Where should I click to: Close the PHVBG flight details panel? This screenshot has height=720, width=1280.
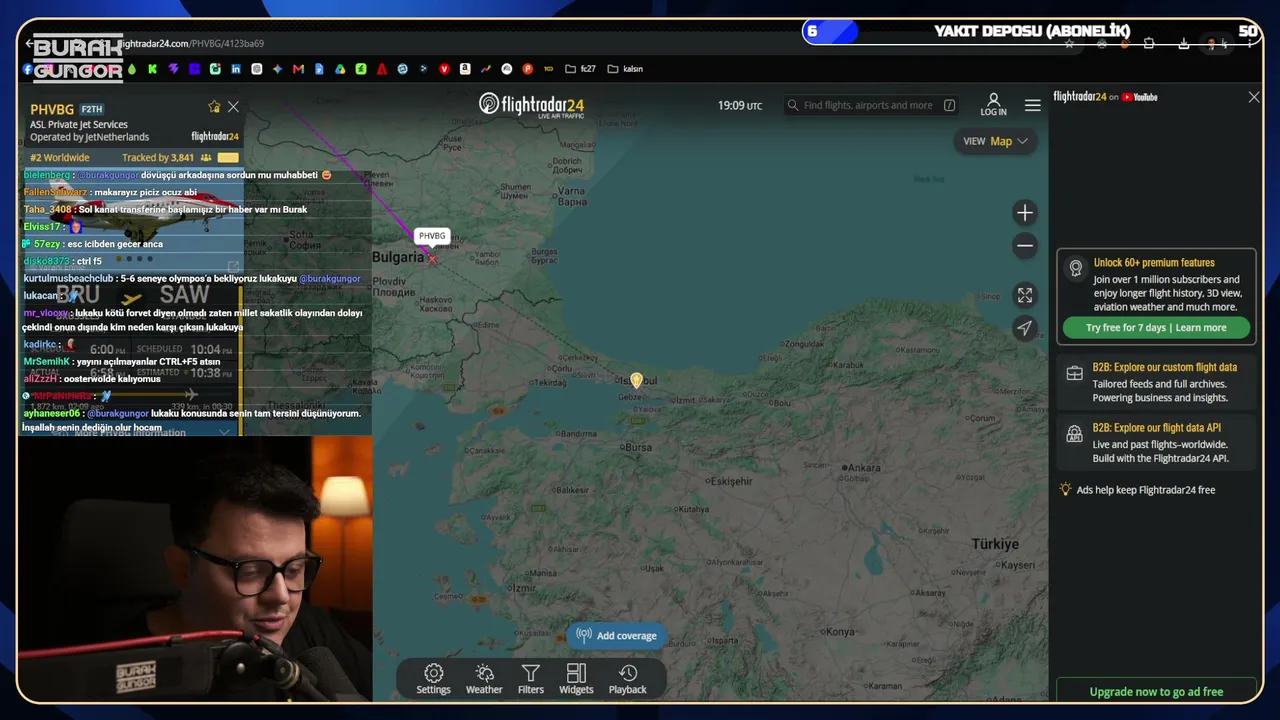click(233, 107)
